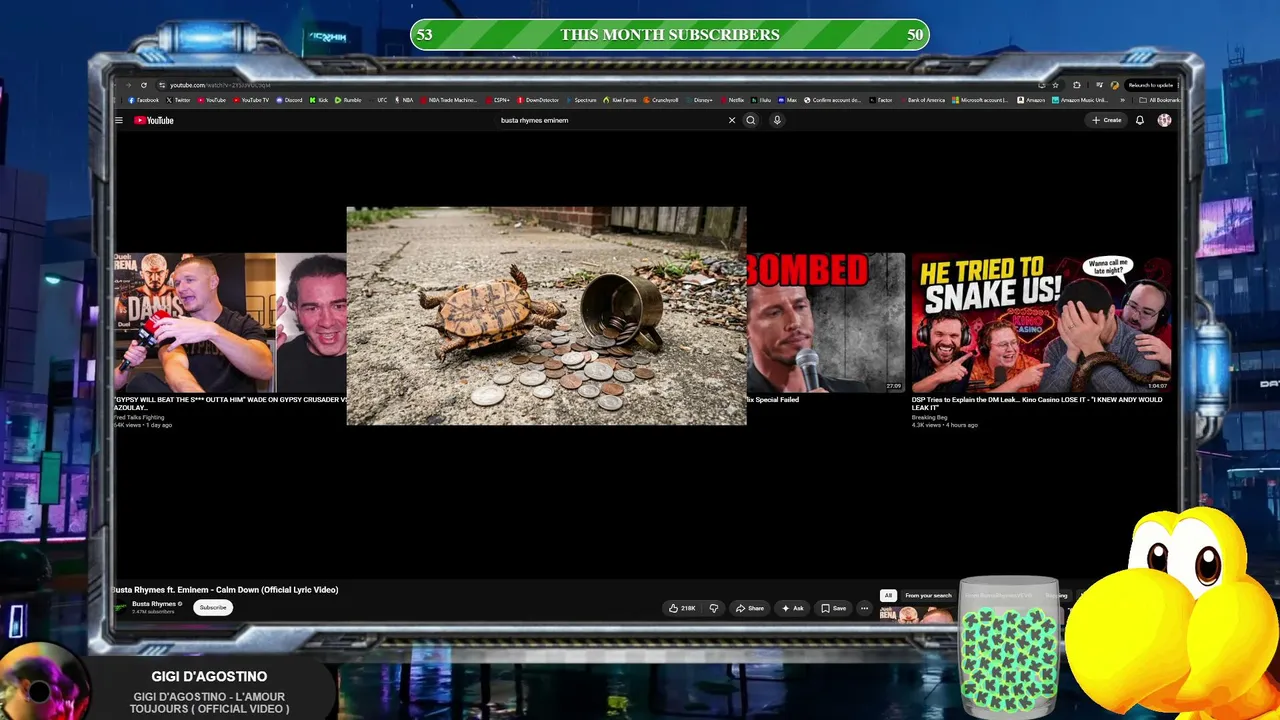Open the Rumble bookmark
This screenshot has width=1280, height=720.
(x=349, y=100)
